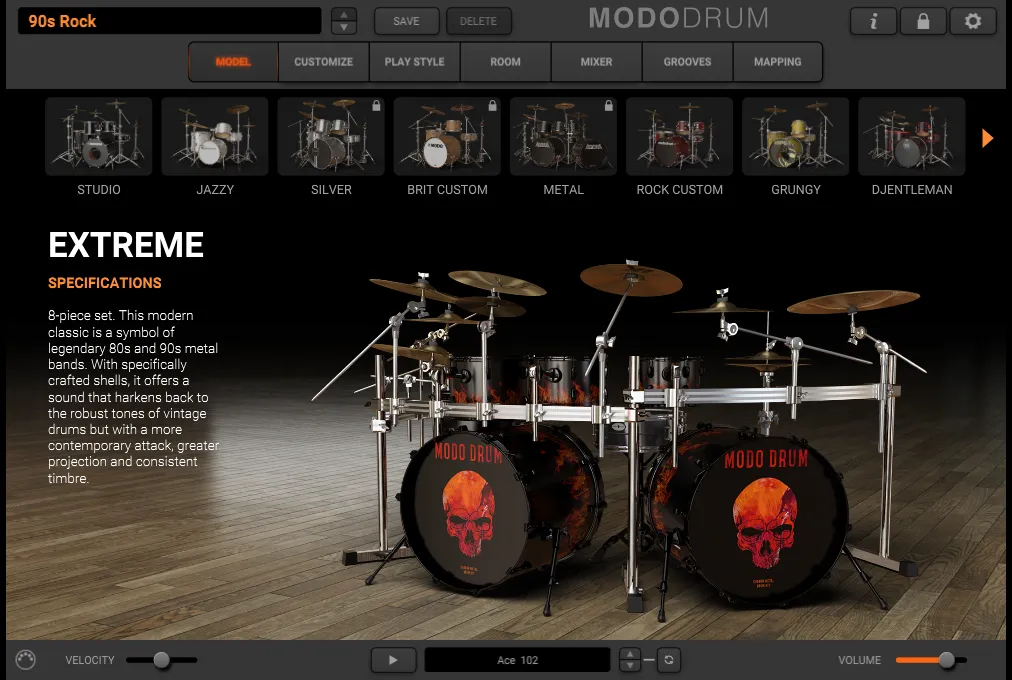Click the Volume slider knob
Viewport: 1012px width, 680px height.
coord(946,660)
